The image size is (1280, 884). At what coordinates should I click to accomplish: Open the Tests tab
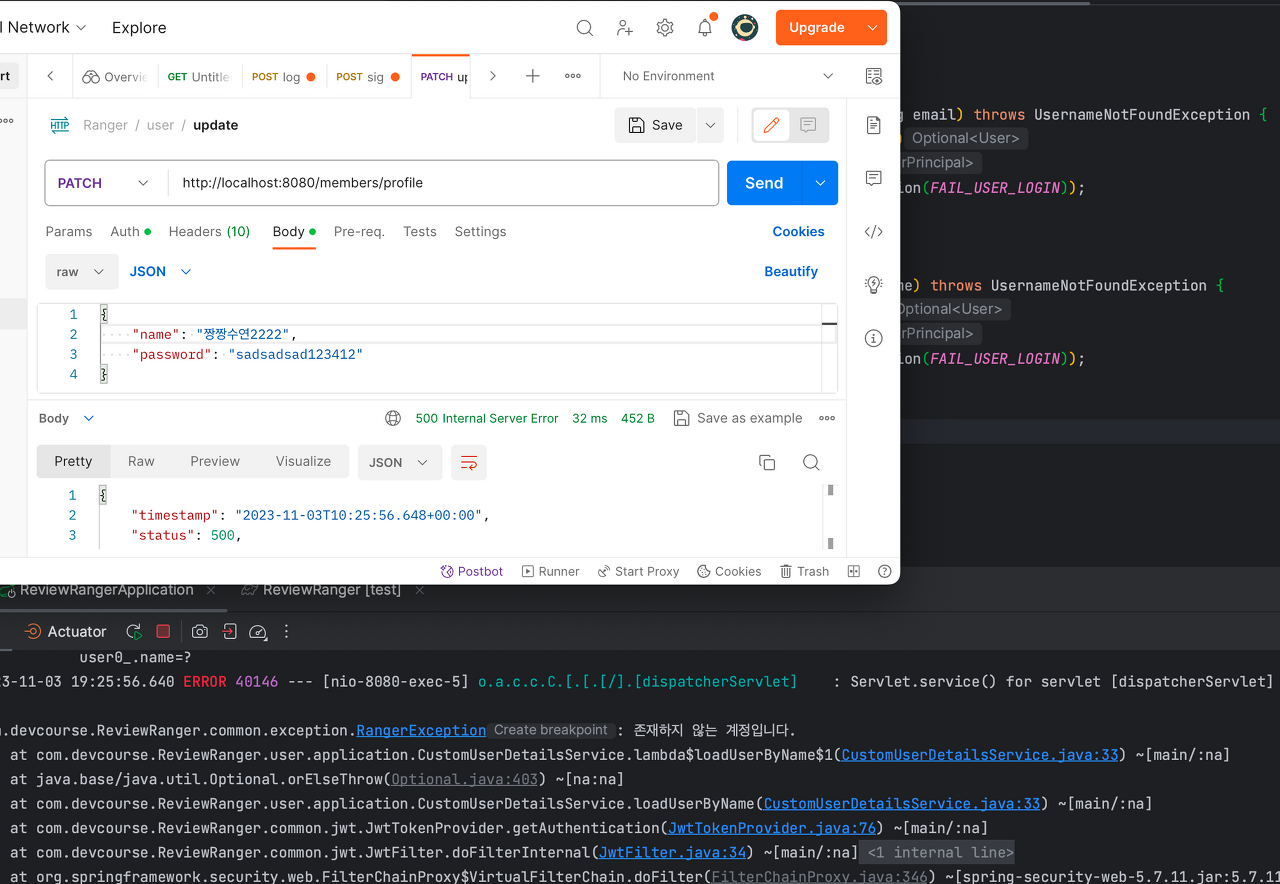tap(420, 231)
